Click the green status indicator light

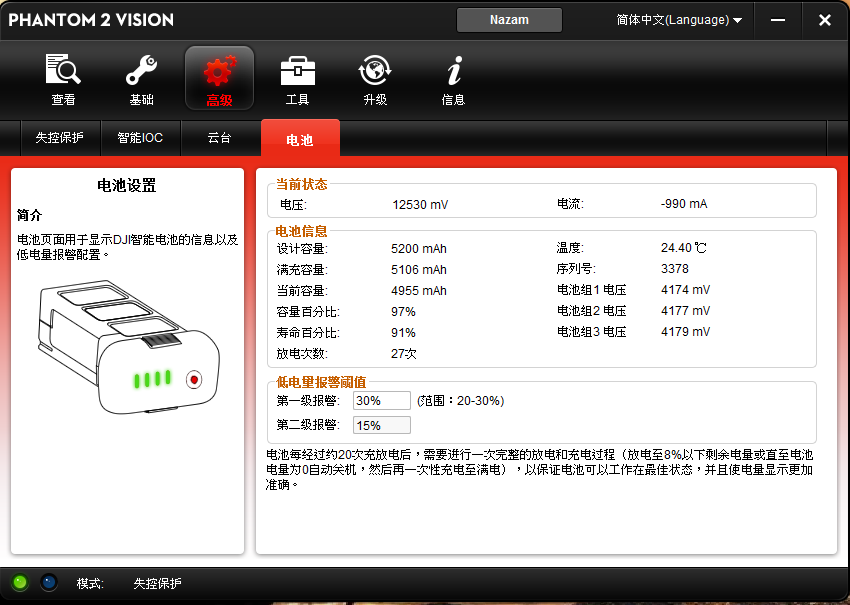20,583
